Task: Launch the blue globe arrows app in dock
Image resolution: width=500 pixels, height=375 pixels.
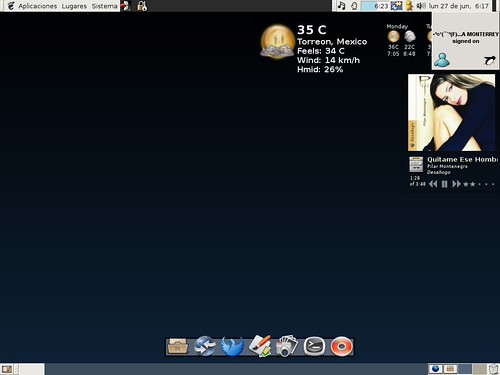Action: (205, 346)
